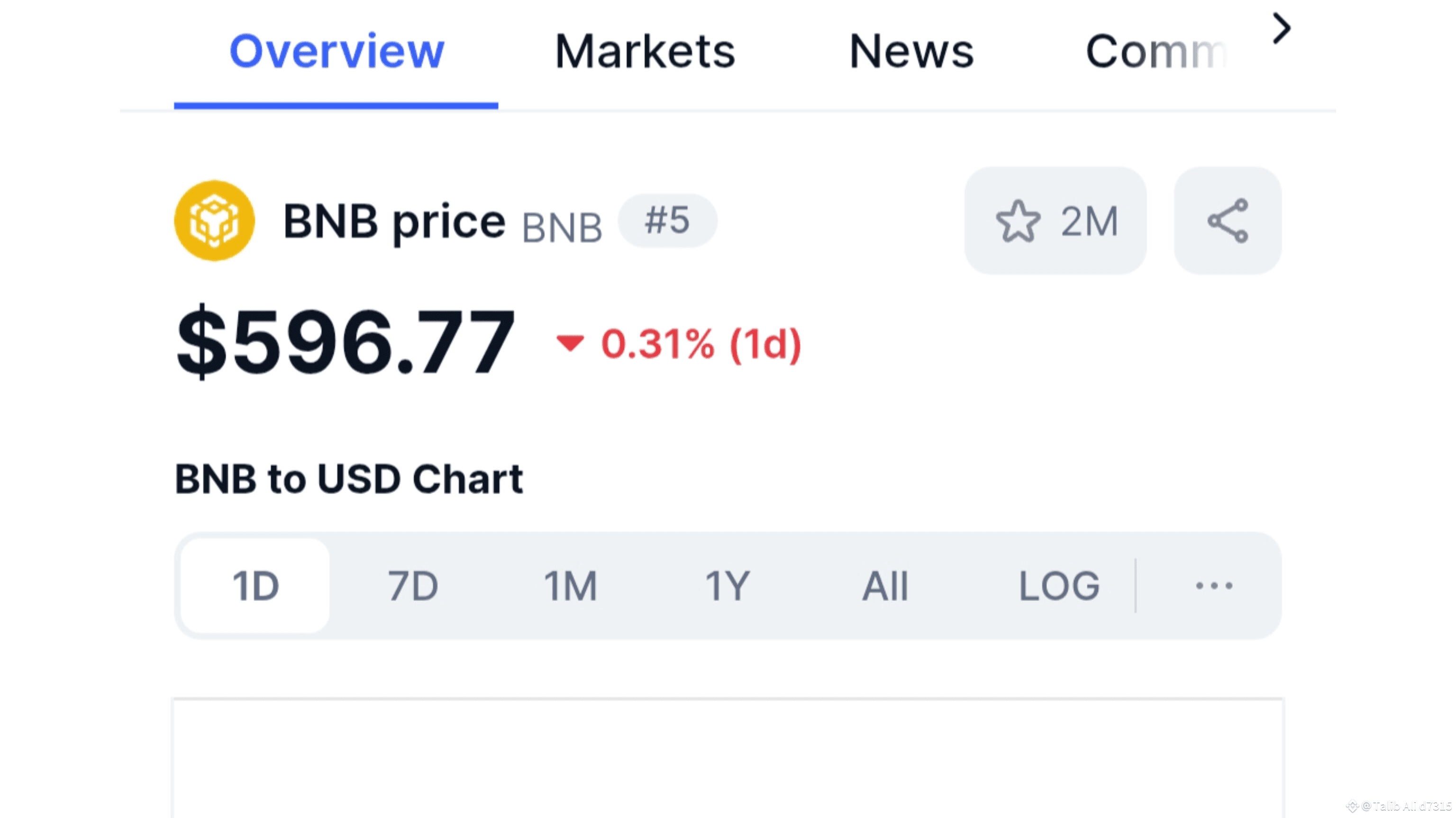This screenshot has height=818, width=1456.
Task: Click the BNB coin logo icon
Action: (x=214, y=220)
